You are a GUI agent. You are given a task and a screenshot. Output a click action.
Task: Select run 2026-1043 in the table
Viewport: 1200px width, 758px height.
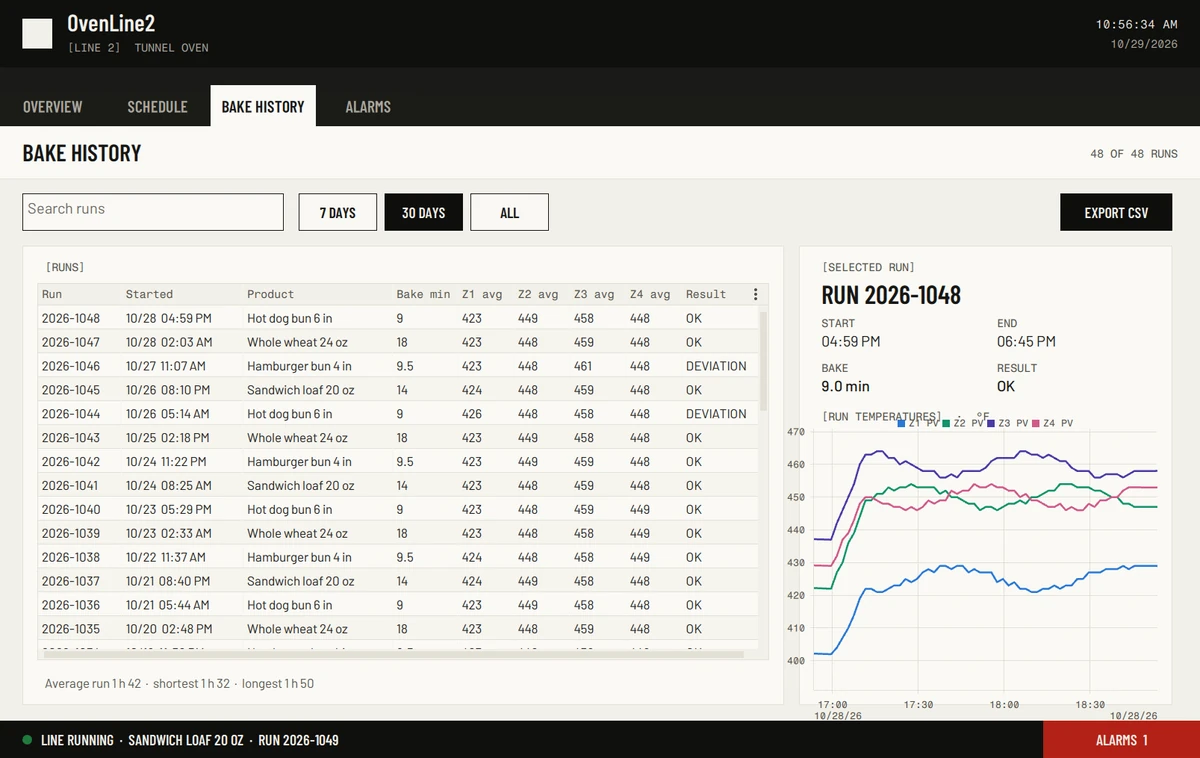pyautogui.click(x=399, y=438)
